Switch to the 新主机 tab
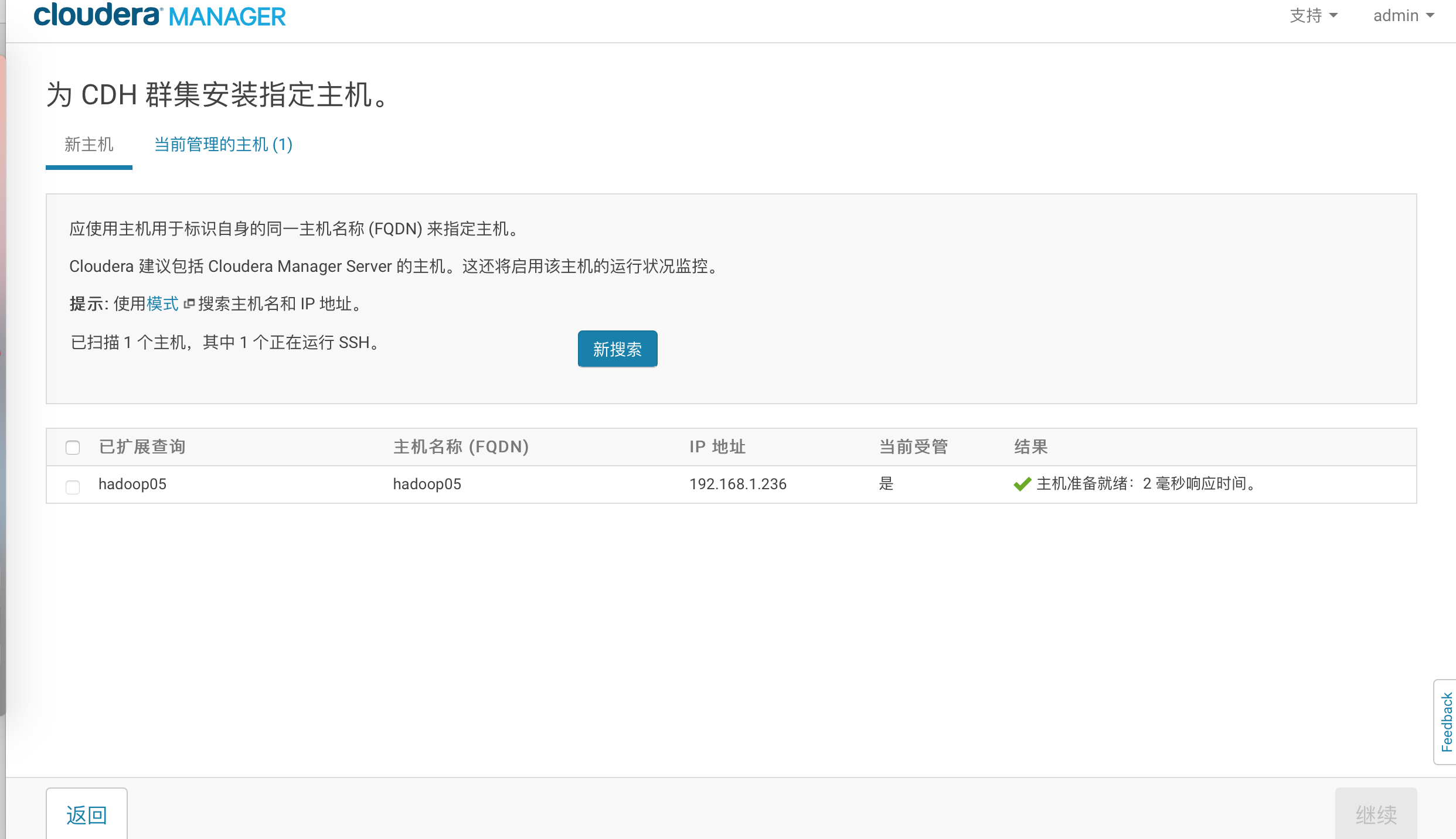The height and width of the screenshot is (839, 1456). point(89,145)
